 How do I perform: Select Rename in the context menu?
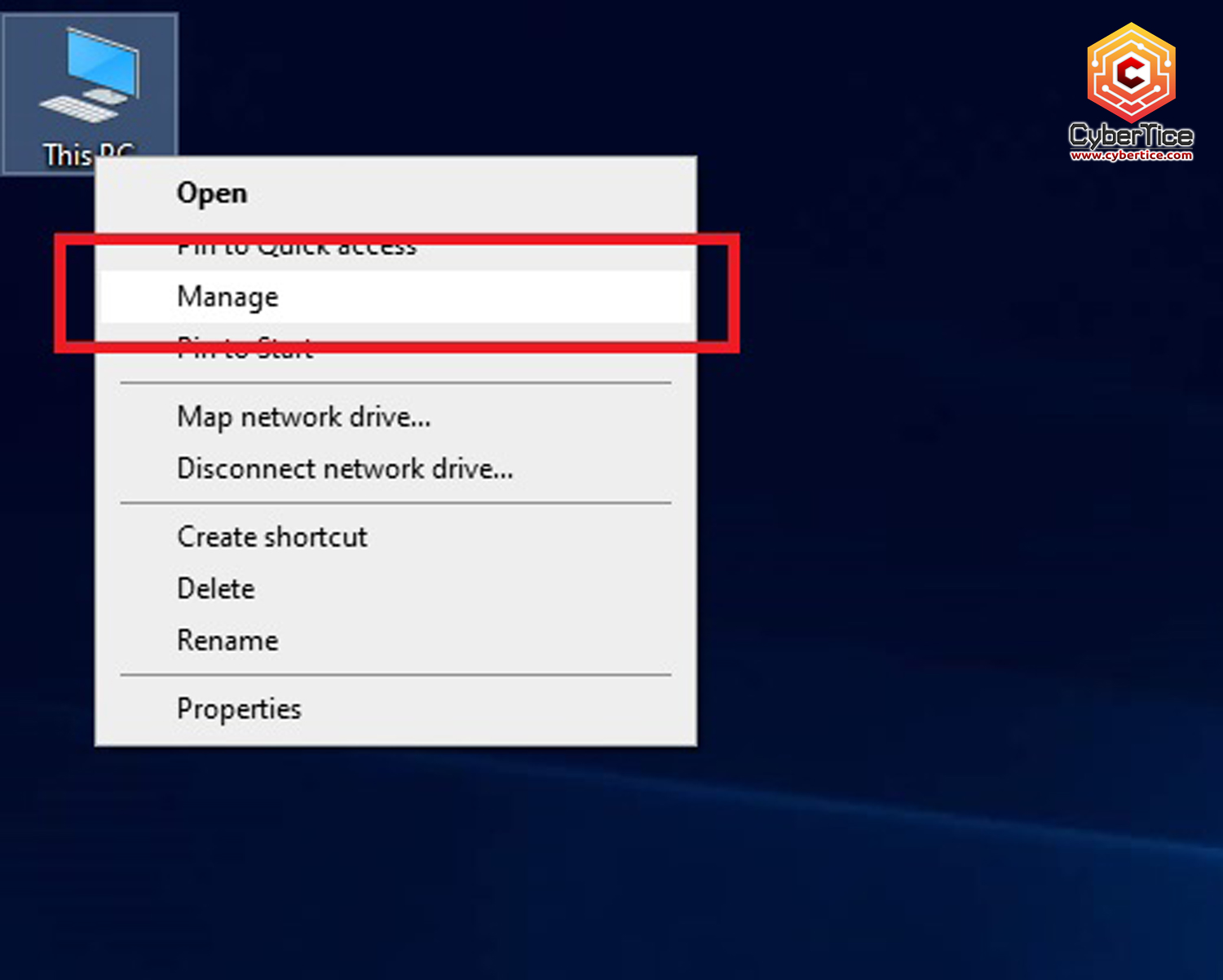click(x=227, y=641)
